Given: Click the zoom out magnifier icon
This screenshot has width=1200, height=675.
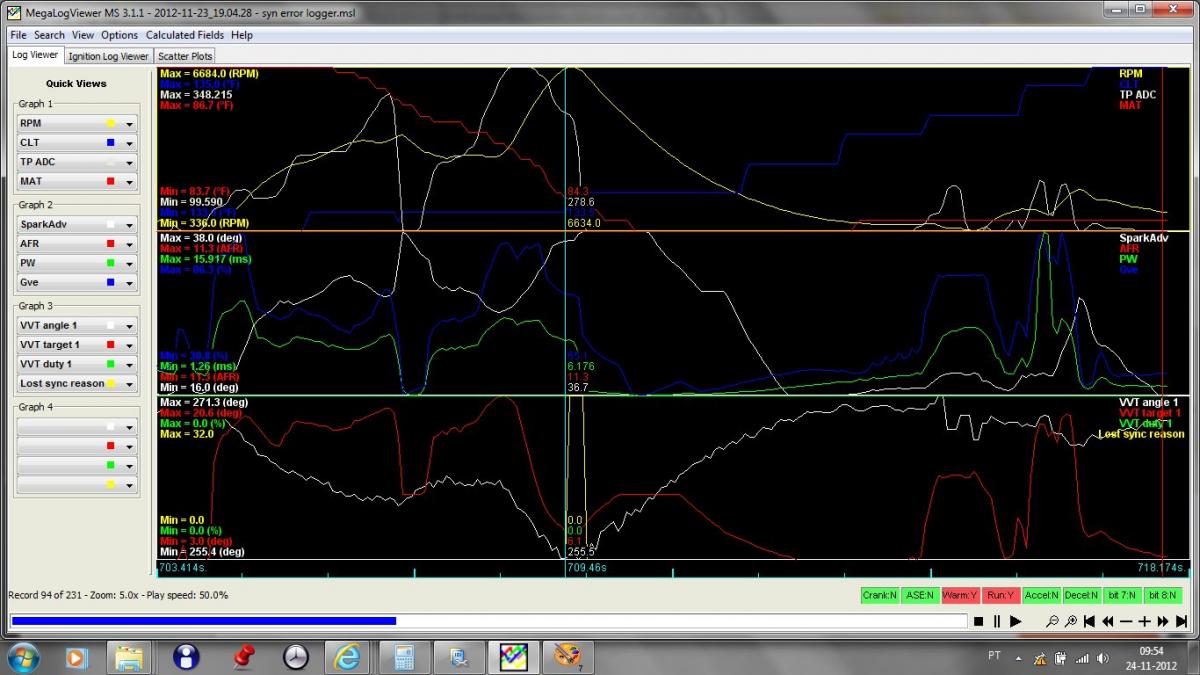Looking at the screenshot, I should pyautogui.click(x=1052, y=621).
